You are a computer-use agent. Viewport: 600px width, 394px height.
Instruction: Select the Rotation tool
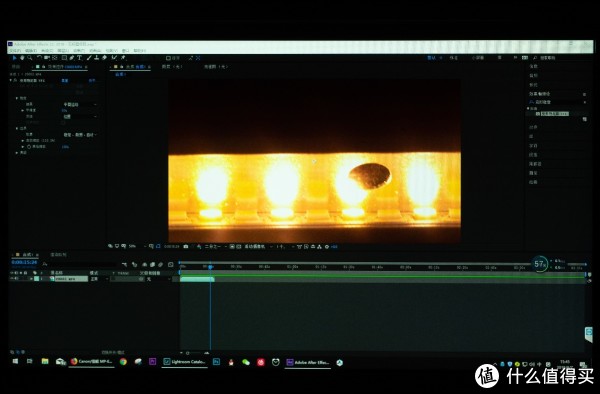click(x=39, y=57)
